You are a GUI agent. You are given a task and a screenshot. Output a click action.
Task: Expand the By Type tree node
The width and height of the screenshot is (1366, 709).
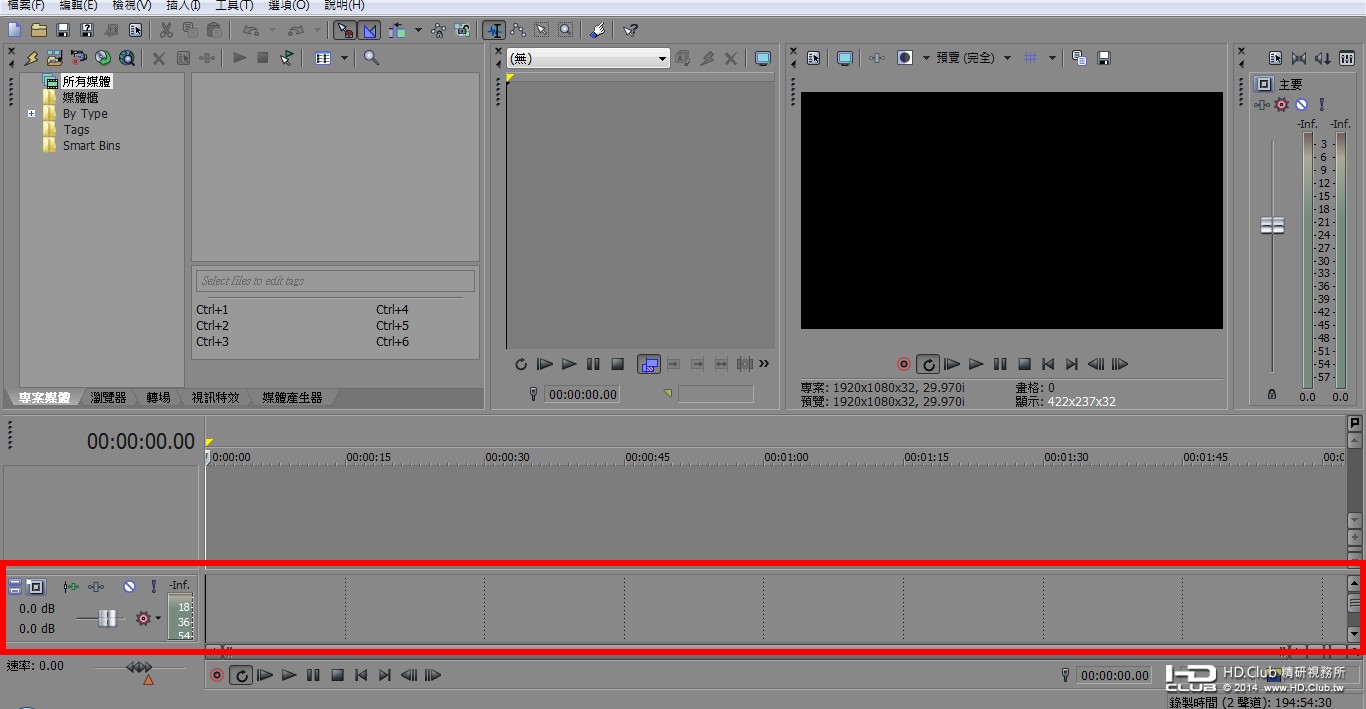(31, 114)
